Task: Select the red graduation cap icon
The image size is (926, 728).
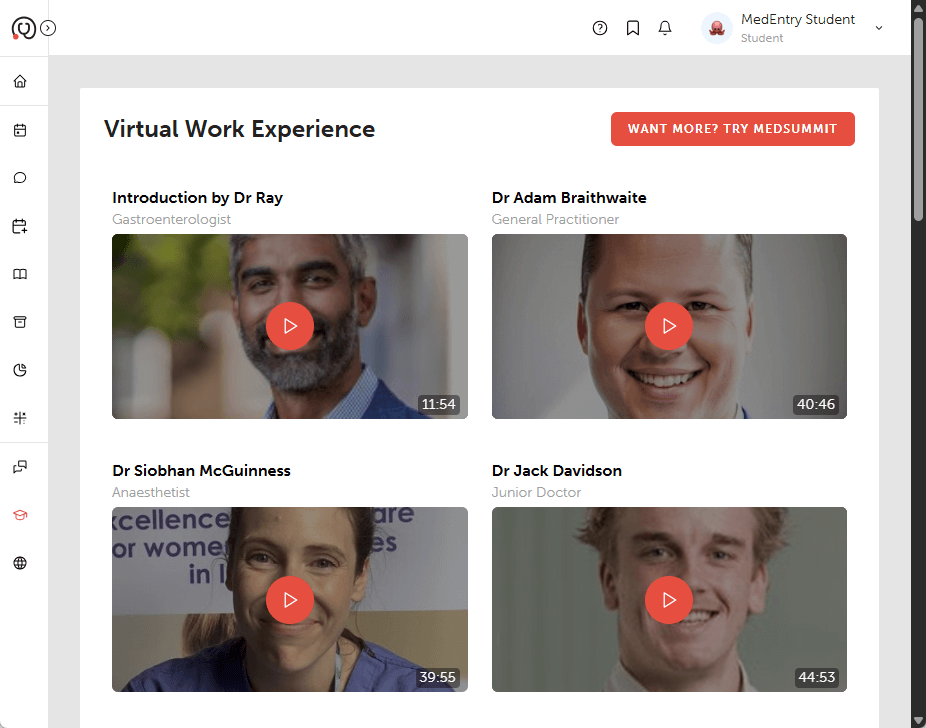Action: (20, 515)
